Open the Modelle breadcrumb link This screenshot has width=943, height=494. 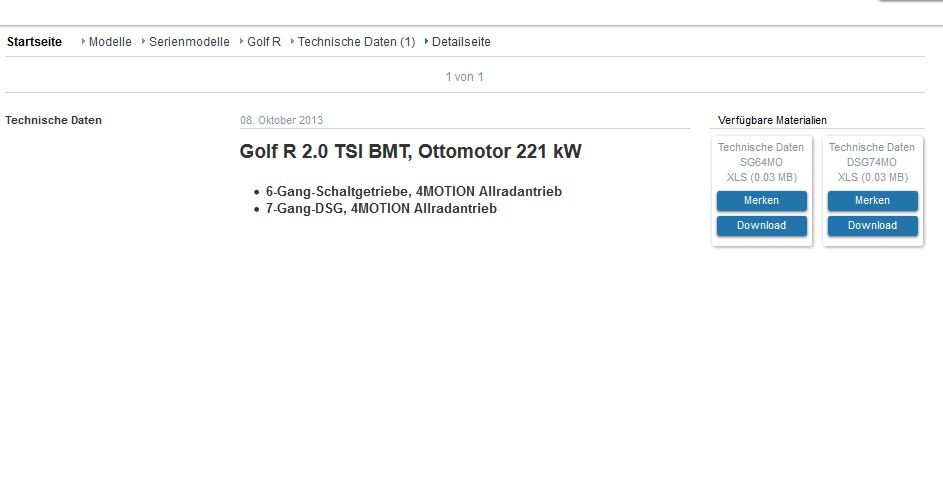[x=110, y=42]
